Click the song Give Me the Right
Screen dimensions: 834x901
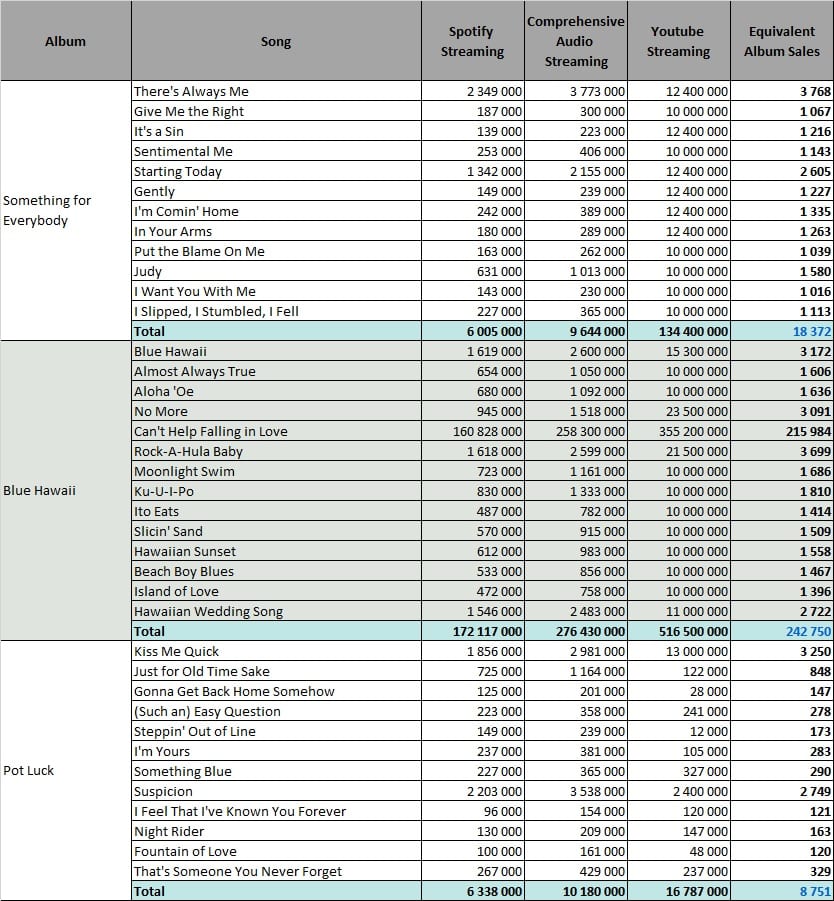pyautogui.click(x=276, y=111)
